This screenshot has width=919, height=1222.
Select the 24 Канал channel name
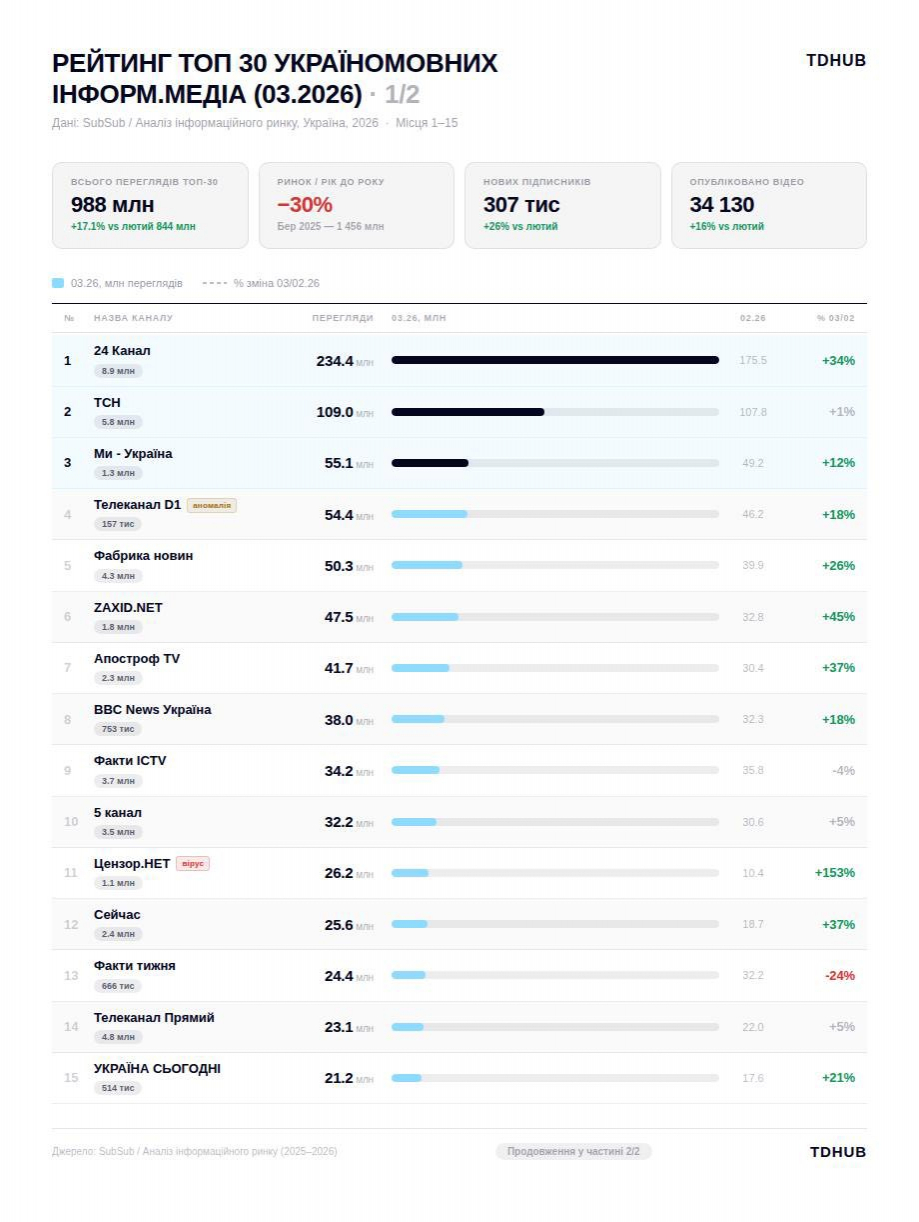pyautogui.click(x=122, y=351)
